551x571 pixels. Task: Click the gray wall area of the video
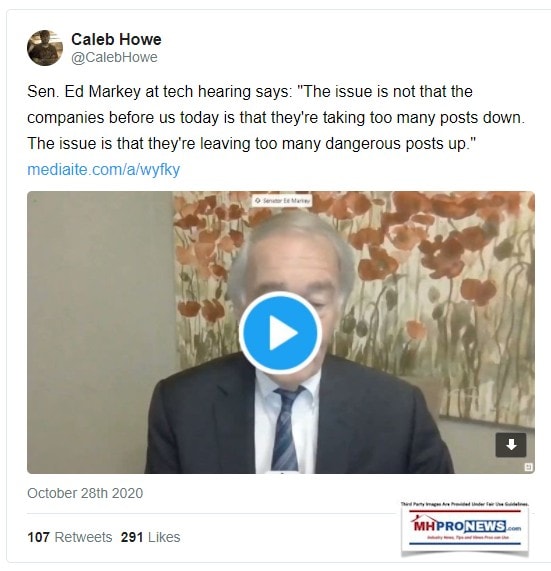[x=98, y=328]
